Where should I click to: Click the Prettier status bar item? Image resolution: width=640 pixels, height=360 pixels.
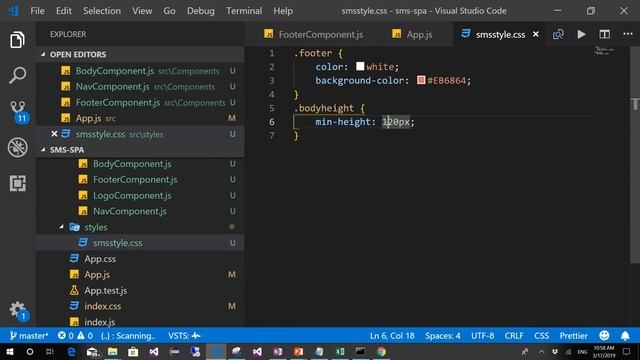(x=573, y=336)
